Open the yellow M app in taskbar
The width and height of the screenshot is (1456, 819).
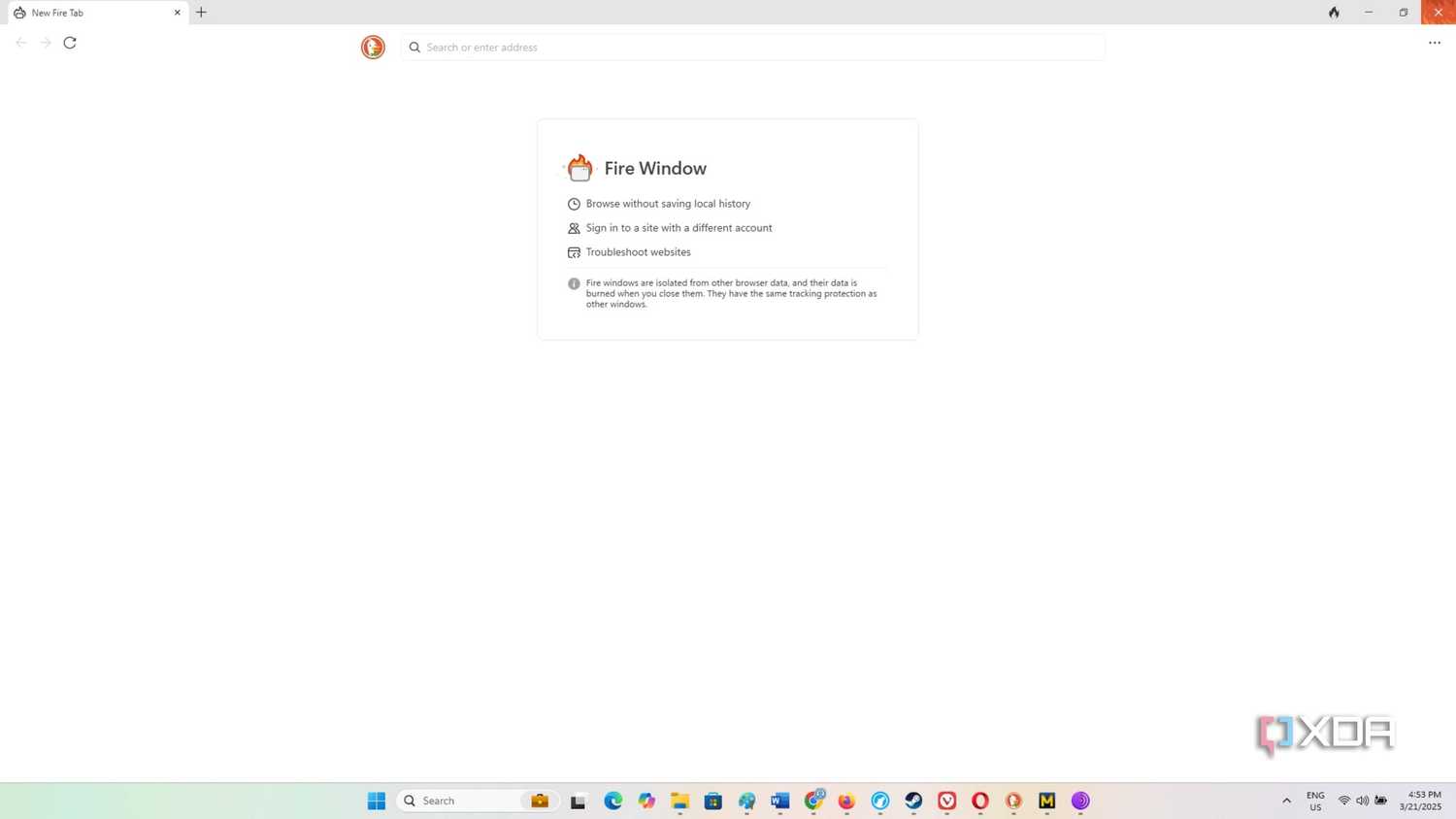[x=1046, y=801]
